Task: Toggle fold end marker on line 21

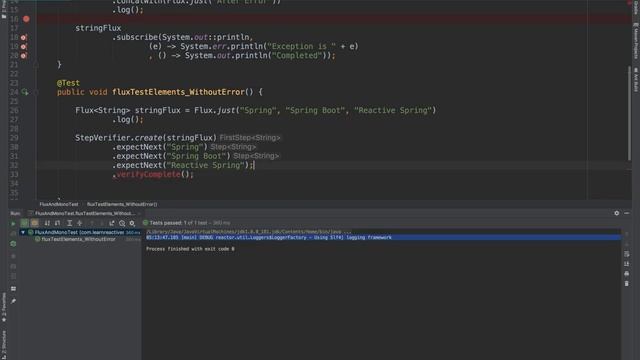Action: coord(36,64)
